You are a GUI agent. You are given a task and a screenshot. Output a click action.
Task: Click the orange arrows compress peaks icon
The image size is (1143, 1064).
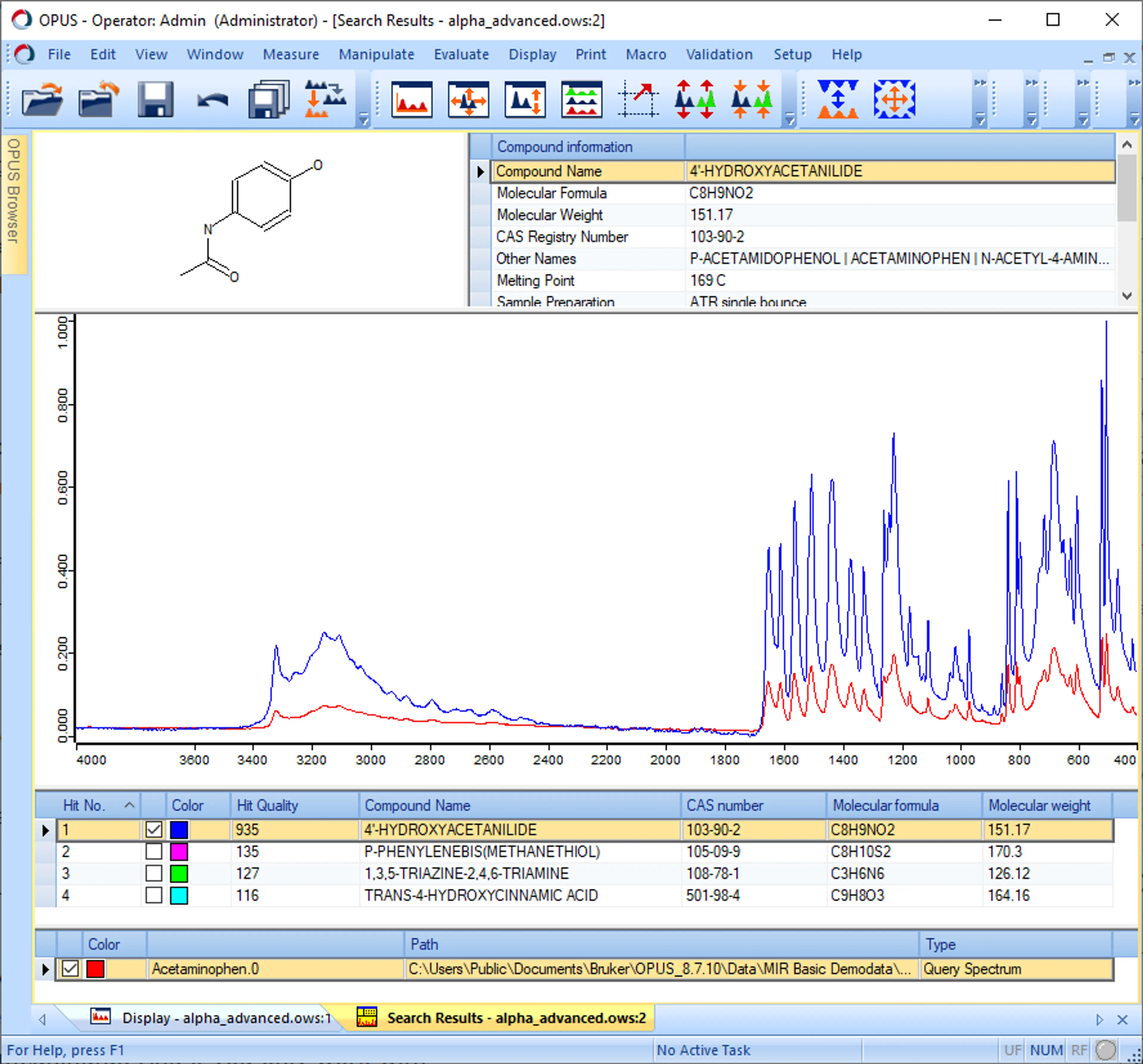point(752,99)
